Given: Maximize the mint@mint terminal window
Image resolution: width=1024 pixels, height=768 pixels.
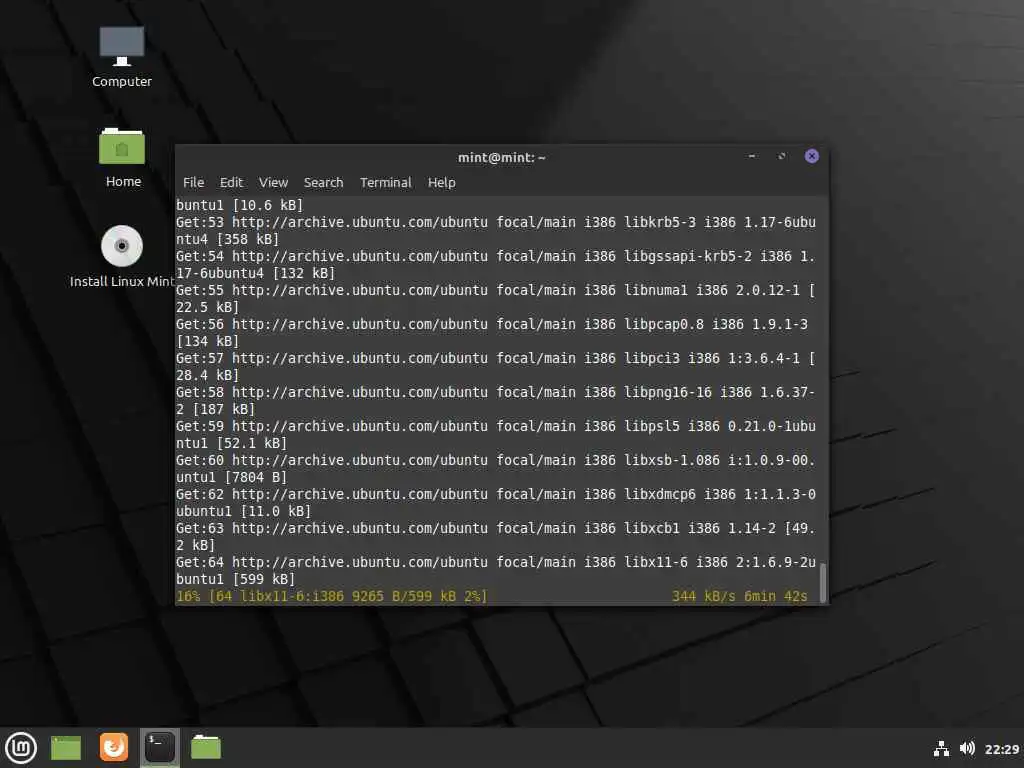Looking at the screenshot, I should pos(782,156).
